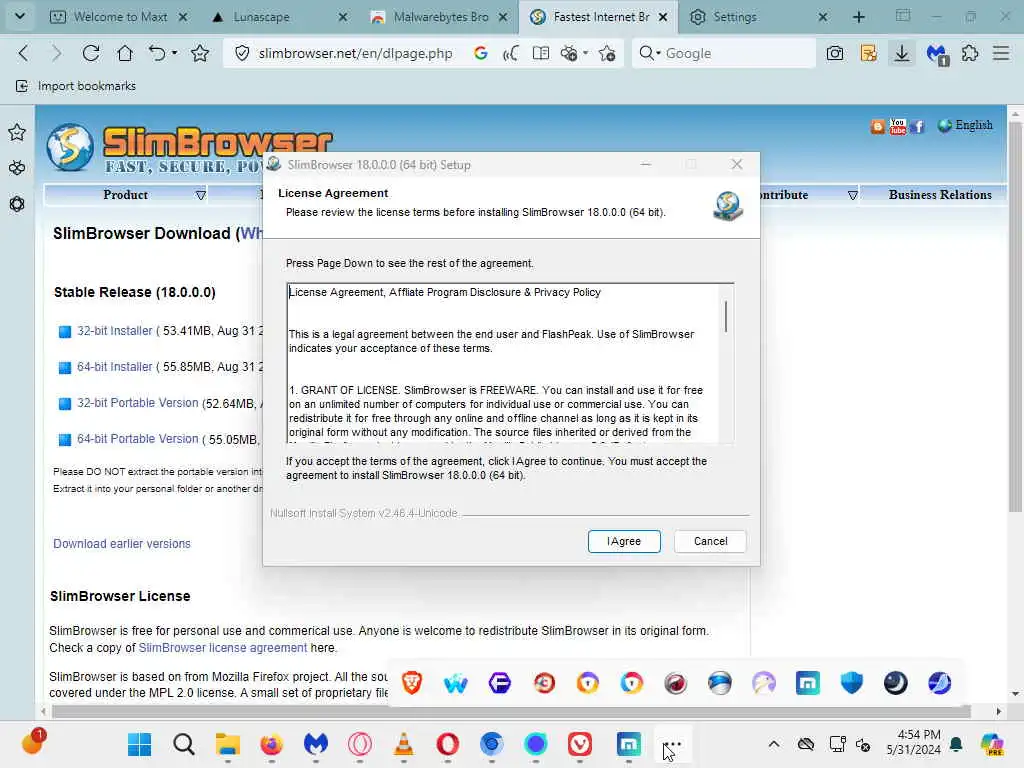Viewport: 1024px width, 768px height.
Task: Open the browser home page
Action: coord(125,53)
